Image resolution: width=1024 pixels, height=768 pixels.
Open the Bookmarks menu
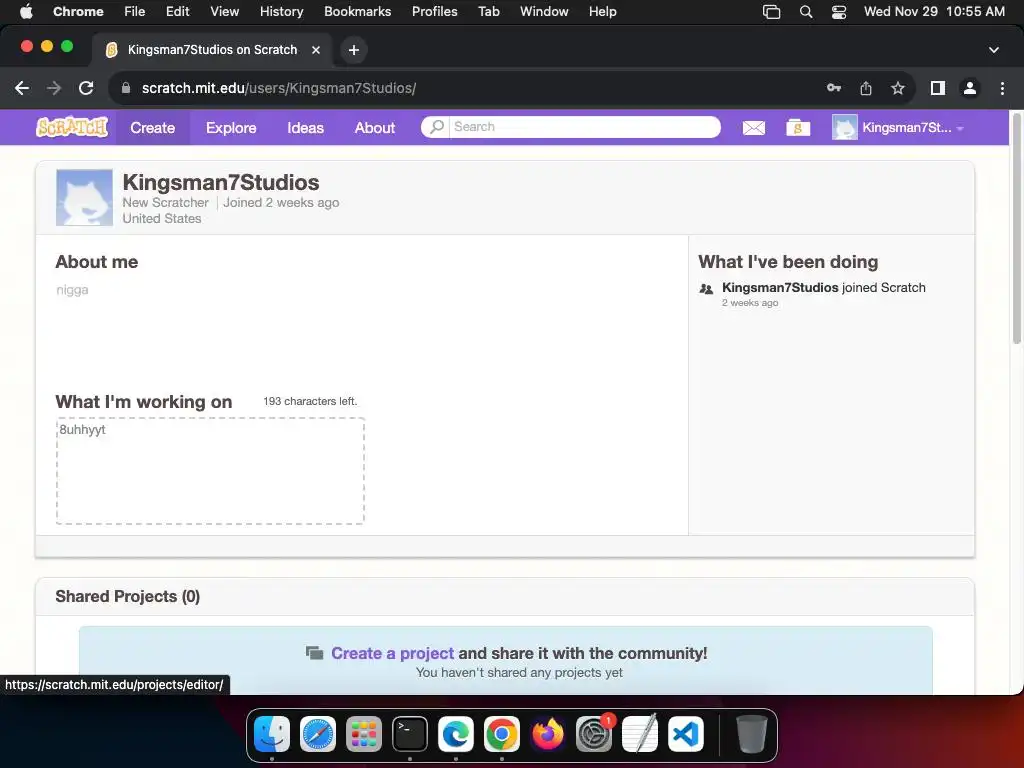click(357, 11)
